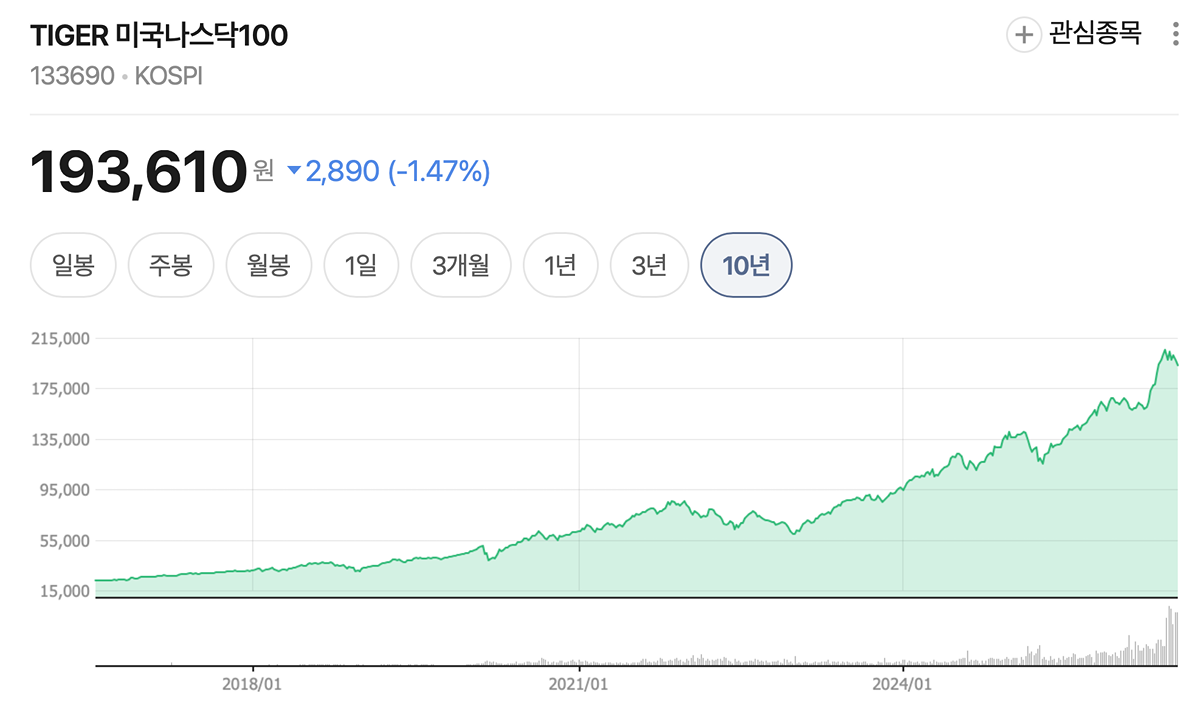Click the 133690 KOSPI ticker code text

(x=117, y=77)
